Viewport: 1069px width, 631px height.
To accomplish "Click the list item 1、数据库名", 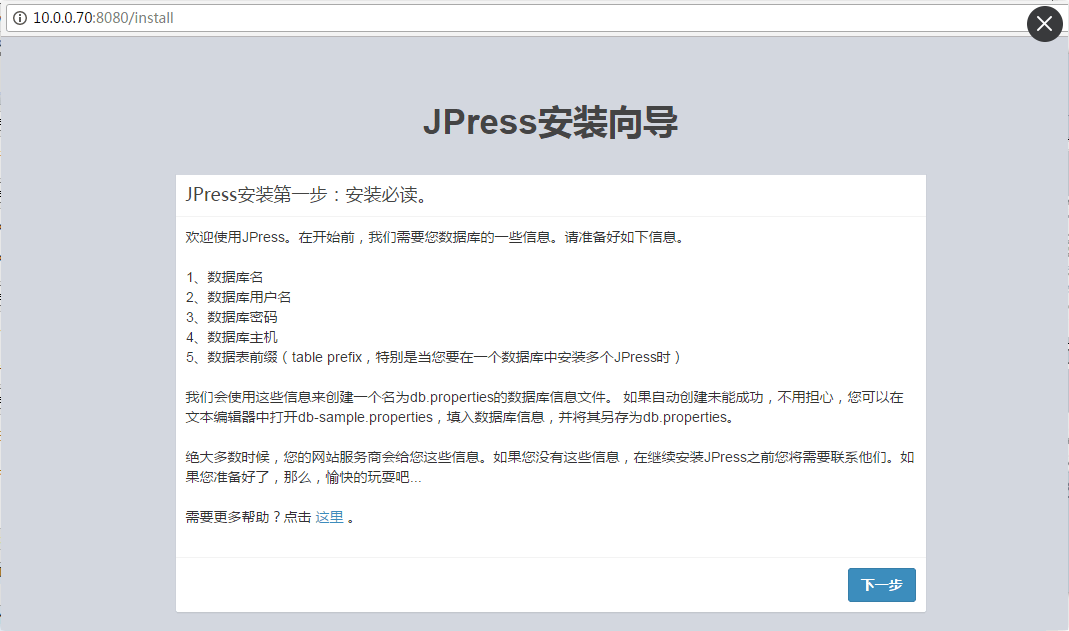I will (224, 277).
